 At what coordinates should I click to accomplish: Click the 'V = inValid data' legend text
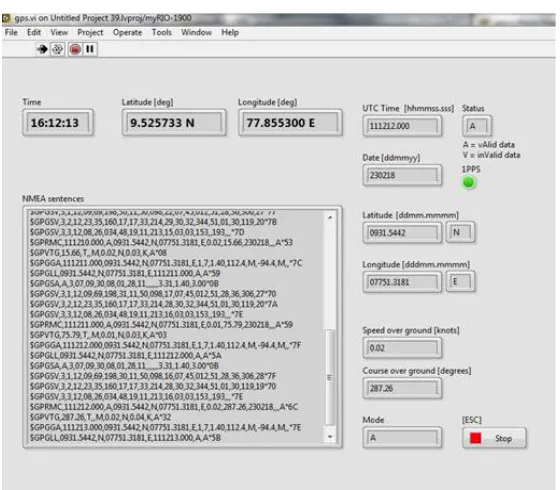[491, 155]
